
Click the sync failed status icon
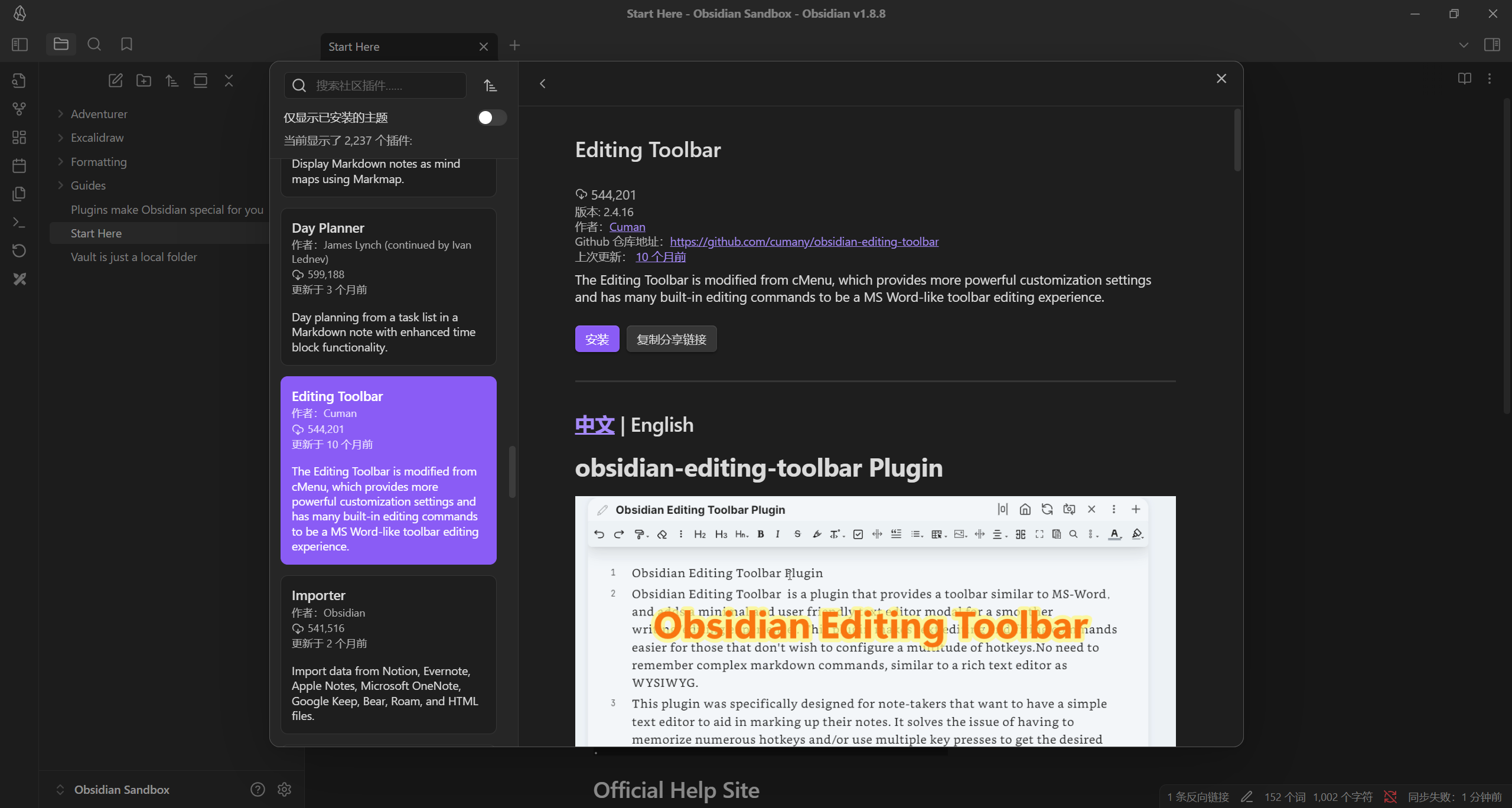[1390, 797]
